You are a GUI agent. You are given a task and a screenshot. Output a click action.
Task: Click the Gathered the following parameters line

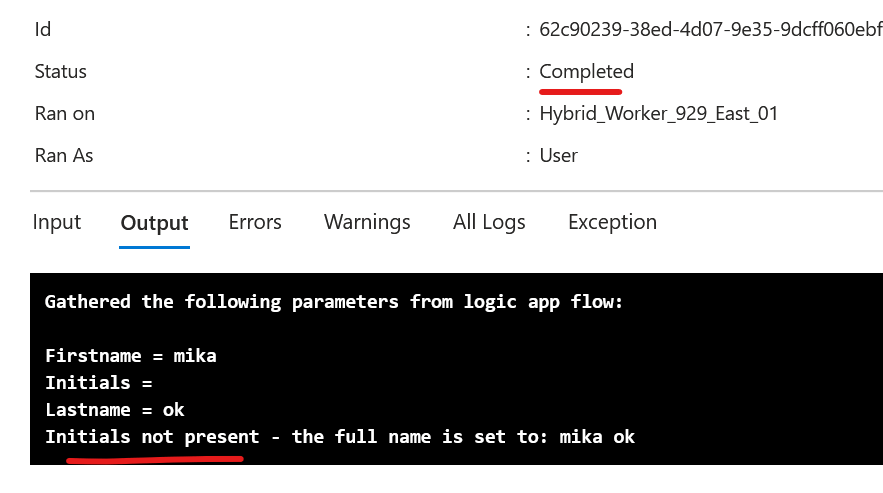click(333, 302)
